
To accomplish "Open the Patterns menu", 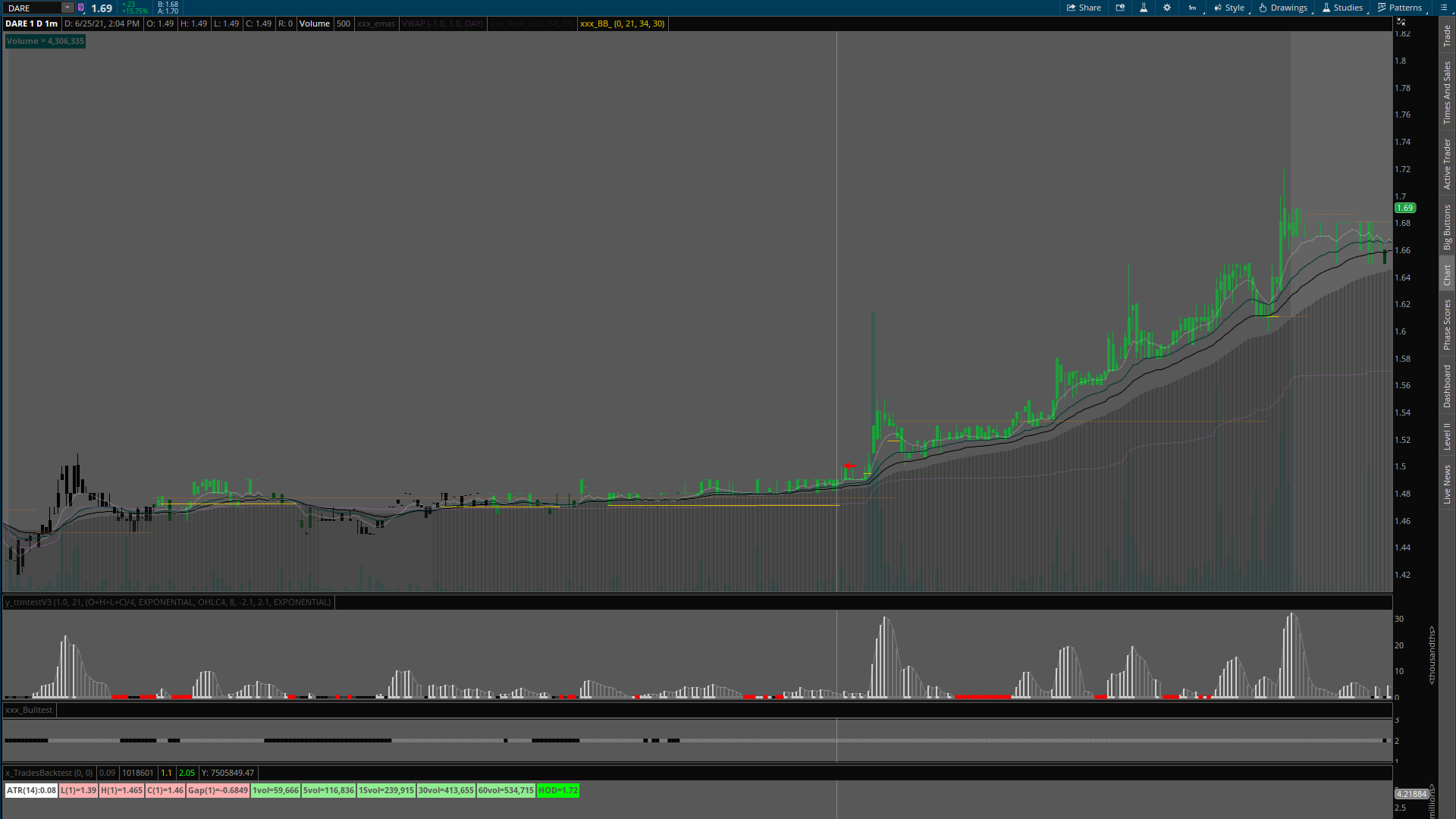I will (x=1400, y=8).
